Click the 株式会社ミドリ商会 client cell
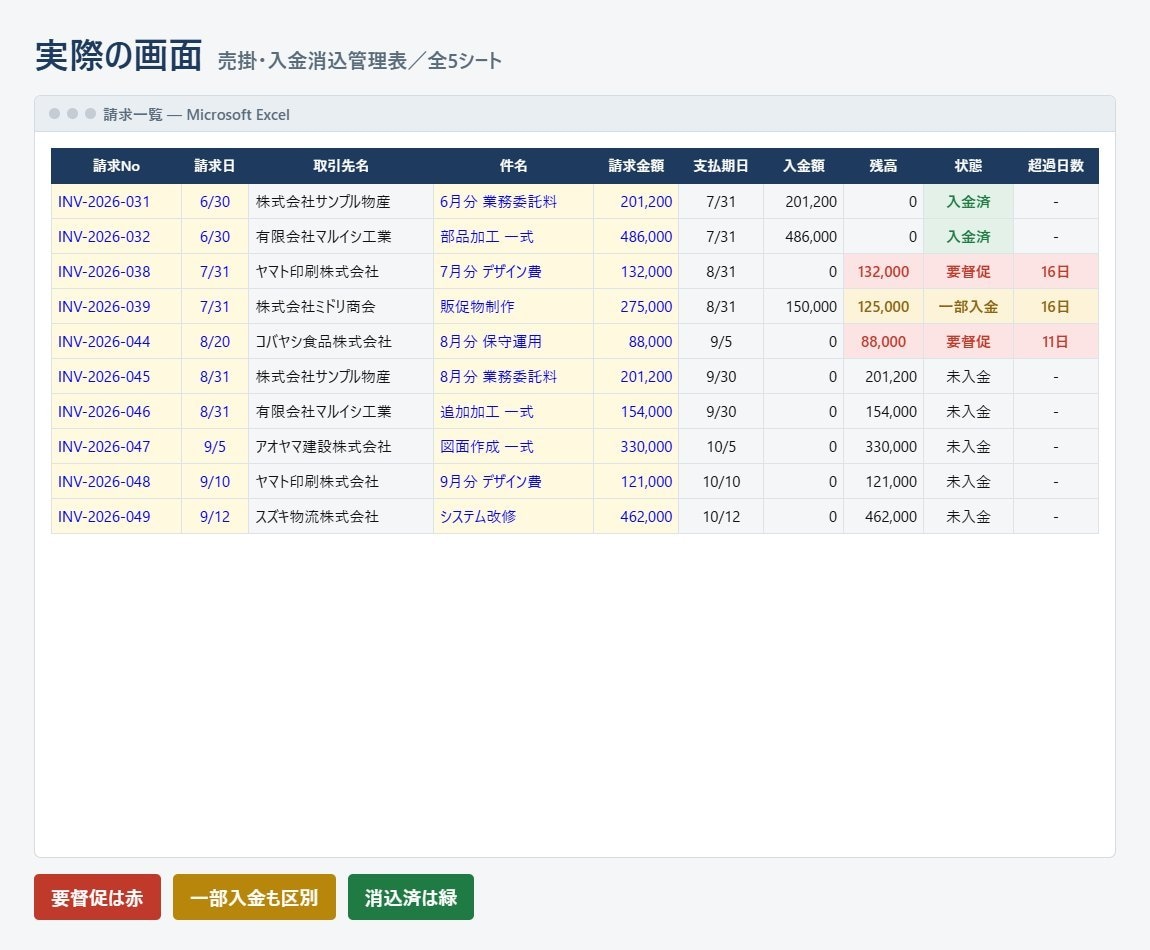Viewport: 1150px width, 950px height. tap(341, 307)
